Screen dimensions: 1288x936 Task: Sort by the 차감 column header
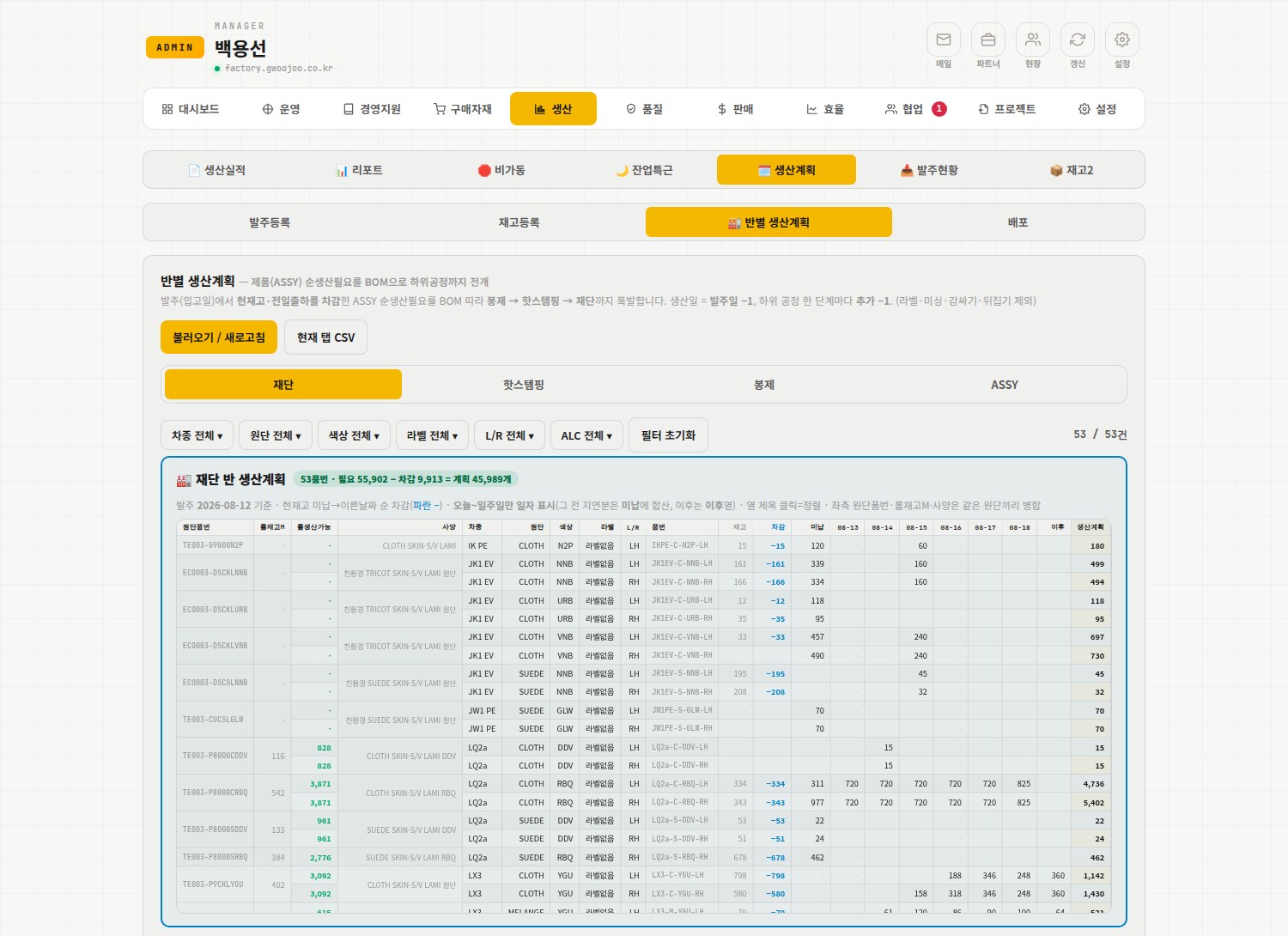(x=770, y=527)
